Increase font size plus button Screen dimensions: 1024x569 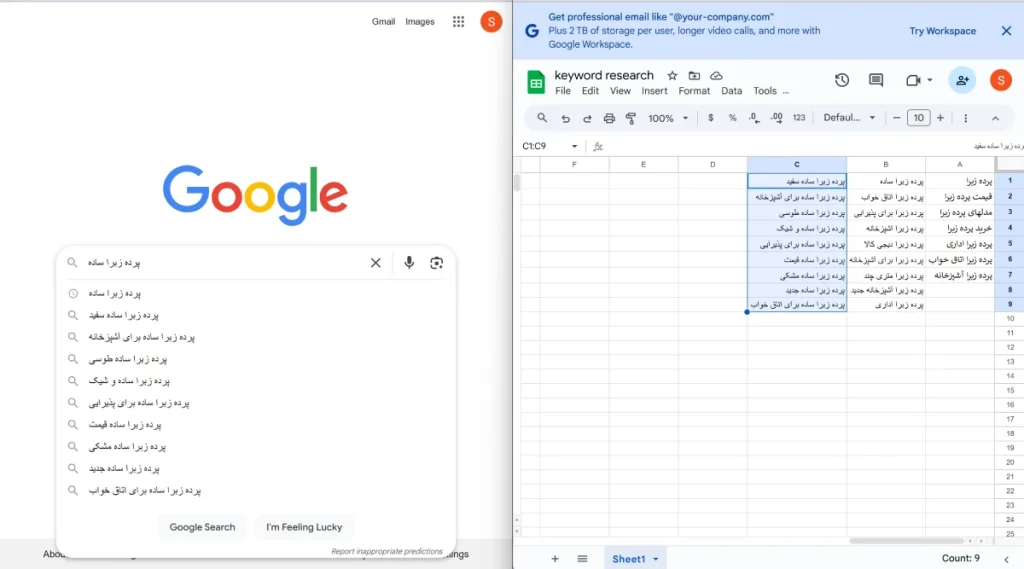pyautogui.click(x=940, y=118)
